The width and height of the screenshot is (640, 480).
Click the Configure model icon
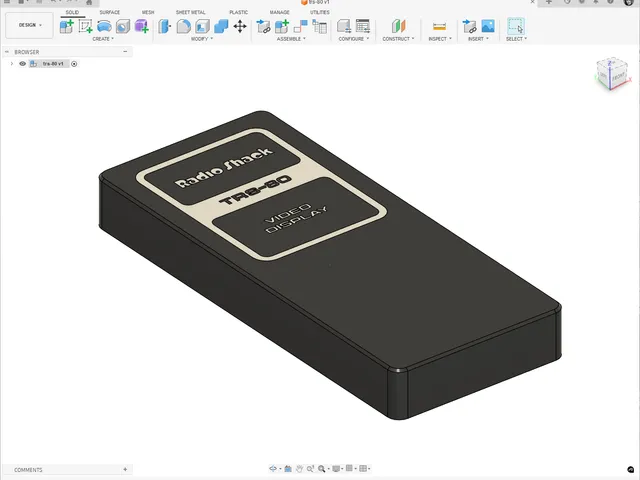[344, 27]
